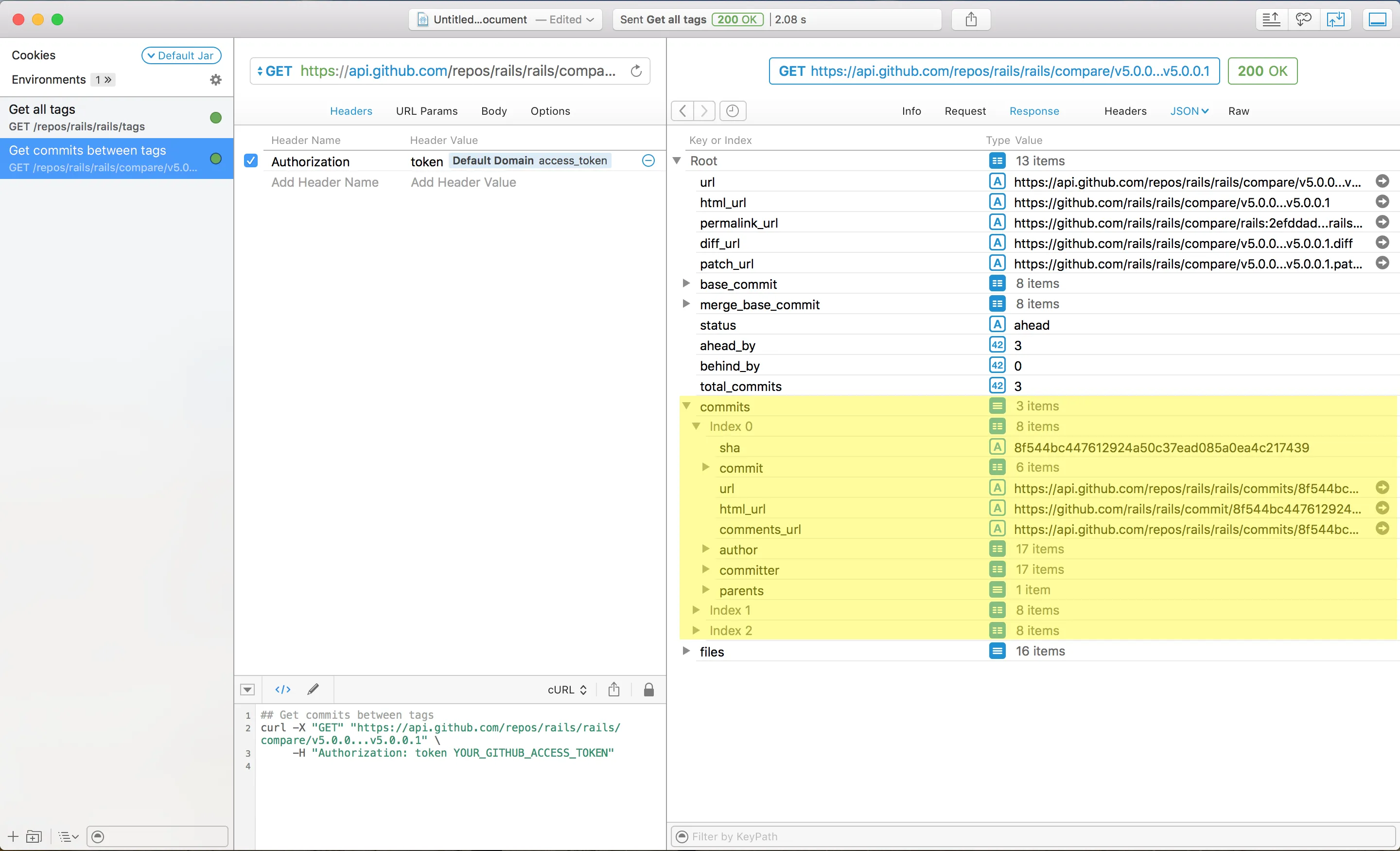Click the Default Jar button

coord(181,55)
